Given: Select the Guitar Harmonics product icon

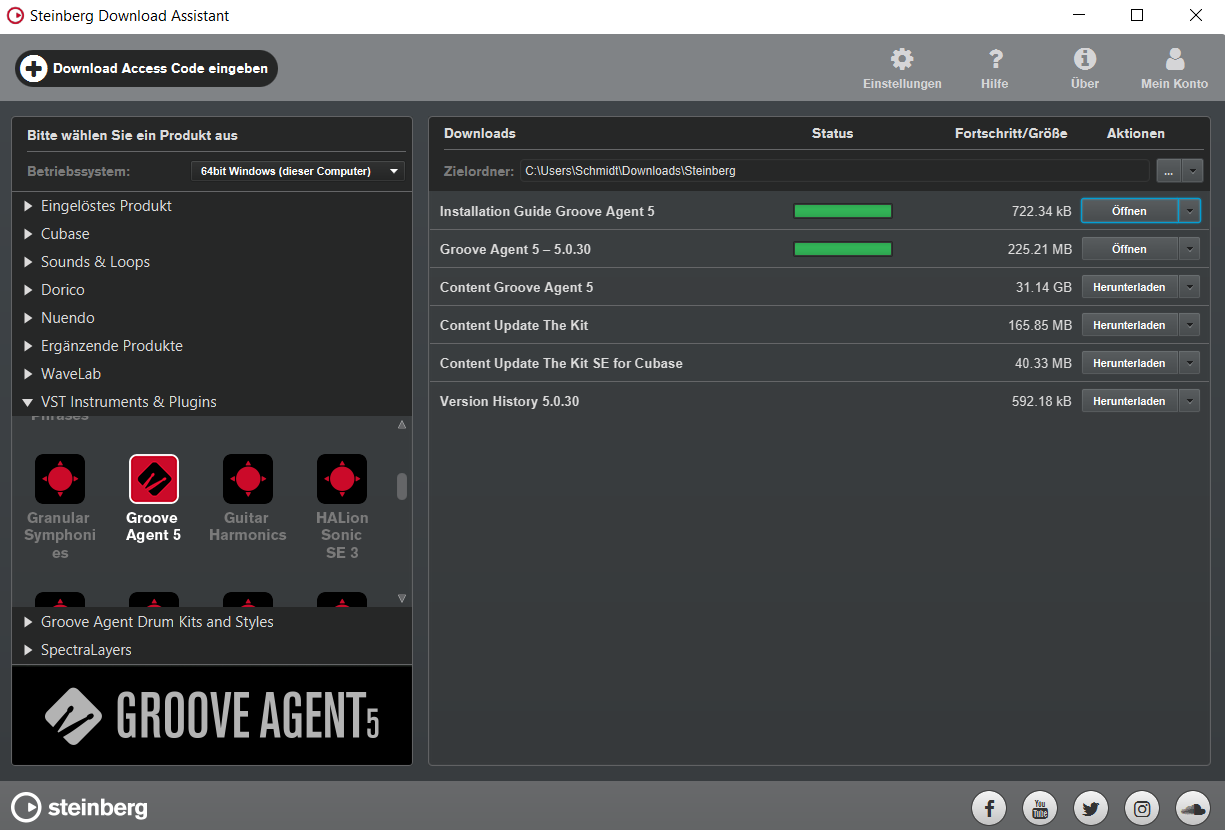Looking at the screenshot, I should pos(248,479).
